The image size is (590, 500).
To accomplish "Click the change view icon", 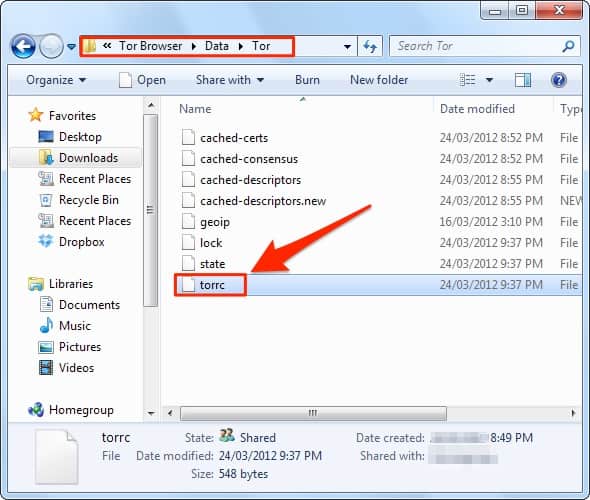I will pyautogui.click(x=467, y=80).
